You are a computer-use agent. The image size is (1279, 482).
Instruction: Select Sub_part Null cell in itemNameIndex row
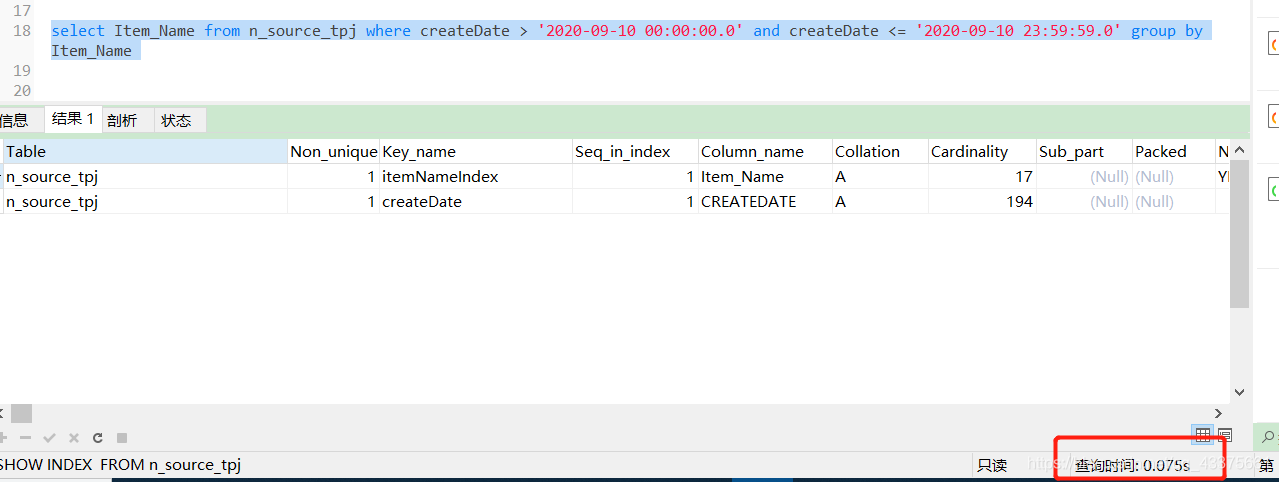1084,176
